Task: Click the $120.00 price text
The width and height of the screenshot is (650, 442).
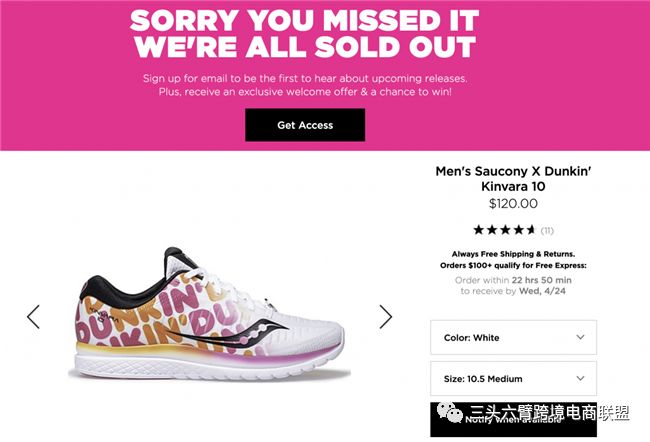Action: point(512,203)
